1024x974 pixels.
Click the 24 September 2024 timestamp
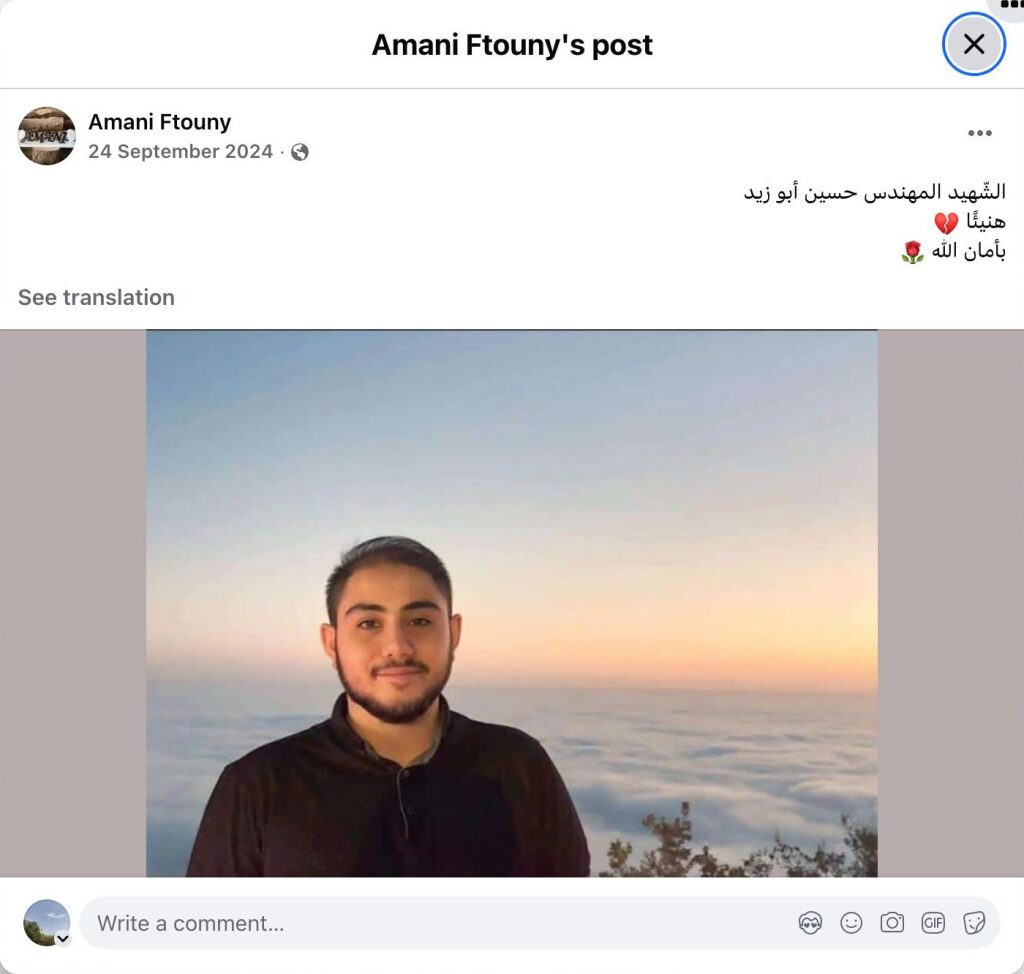click(x=180, y=152)
